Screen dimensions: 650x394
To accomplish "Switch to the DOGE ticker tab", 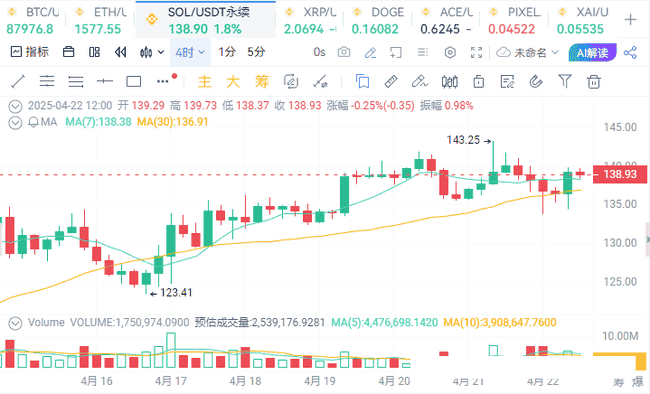I will tap(377, 20).
